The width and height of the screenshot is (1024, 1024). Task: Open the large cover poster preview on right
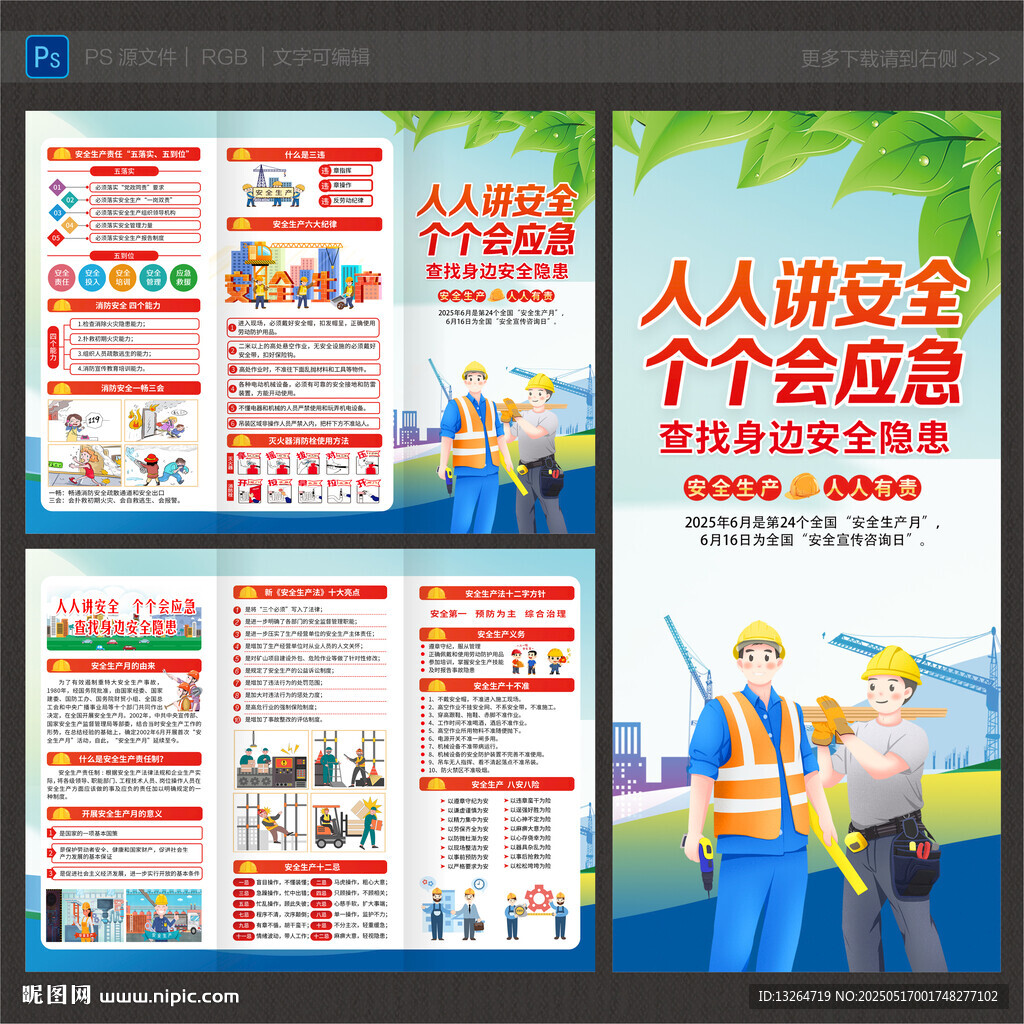tap(806, 541)
